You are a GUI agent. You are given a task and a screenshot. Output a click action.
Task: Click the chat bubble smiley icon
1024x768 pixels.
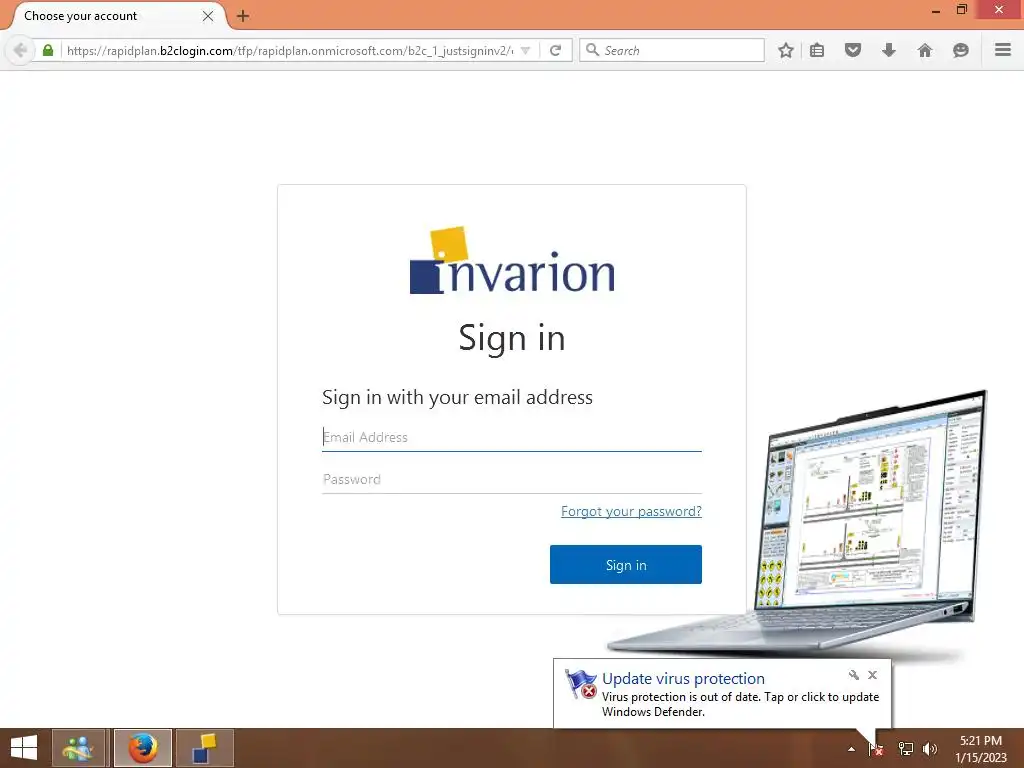pyautogui.click(x=961, y=50)
